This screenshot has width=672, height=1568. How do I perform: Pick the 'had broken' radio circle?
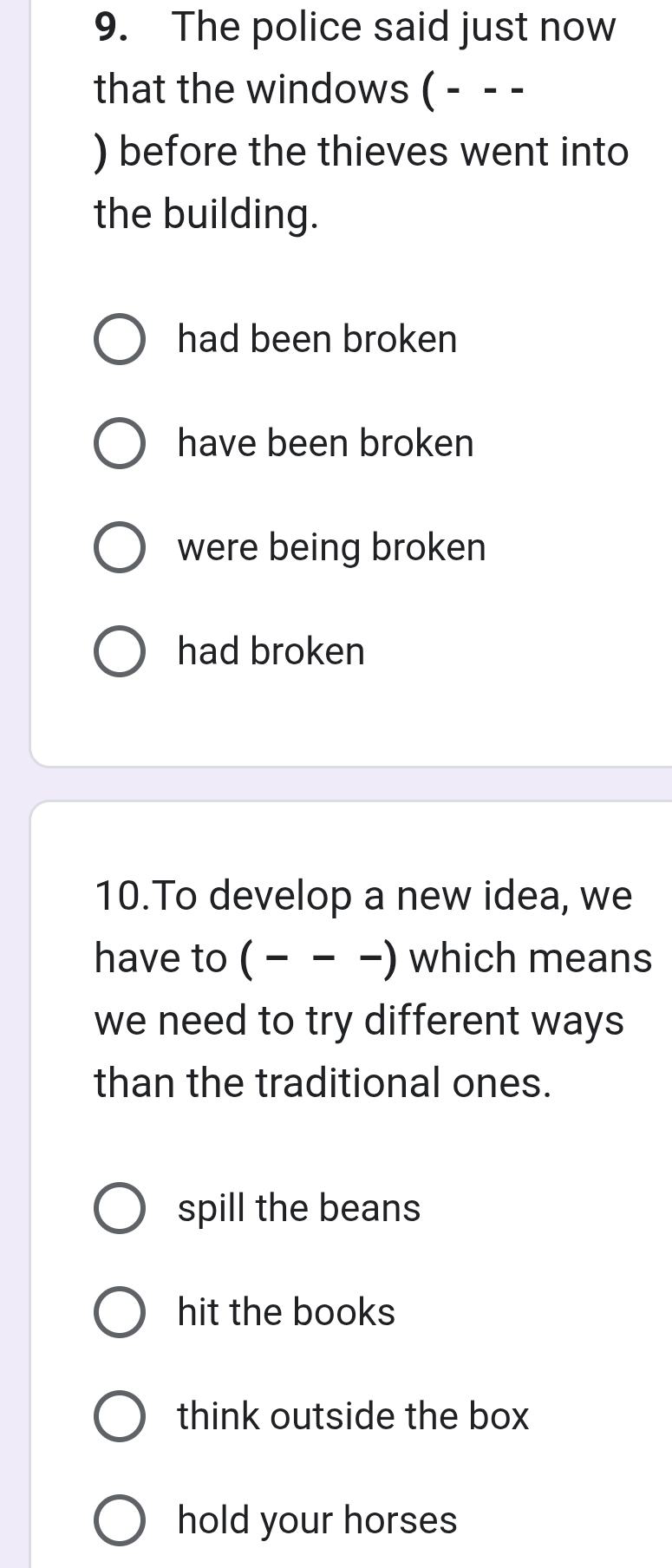(119, 651)
